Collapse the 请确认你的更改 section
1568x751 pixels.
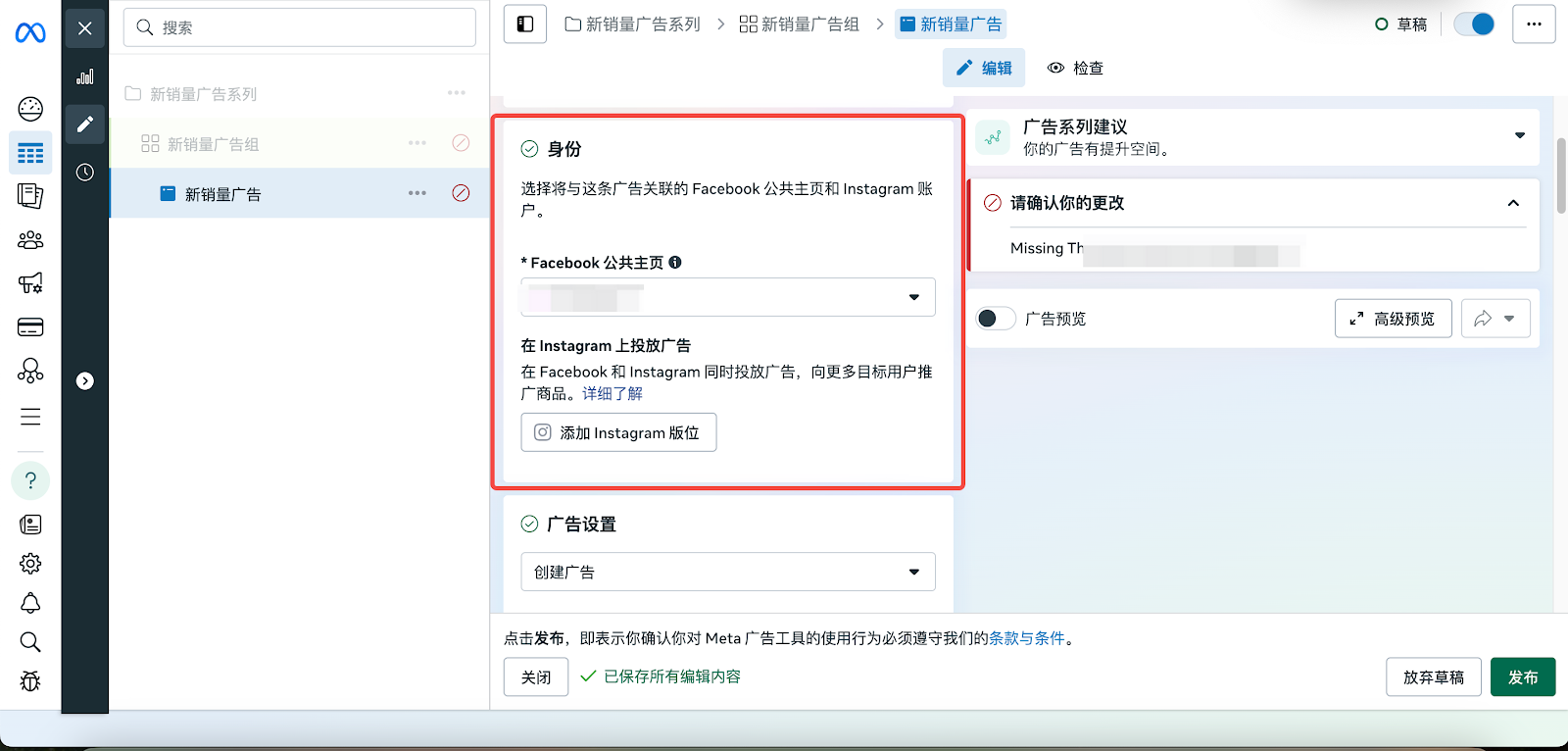(x=1513, y=203)
